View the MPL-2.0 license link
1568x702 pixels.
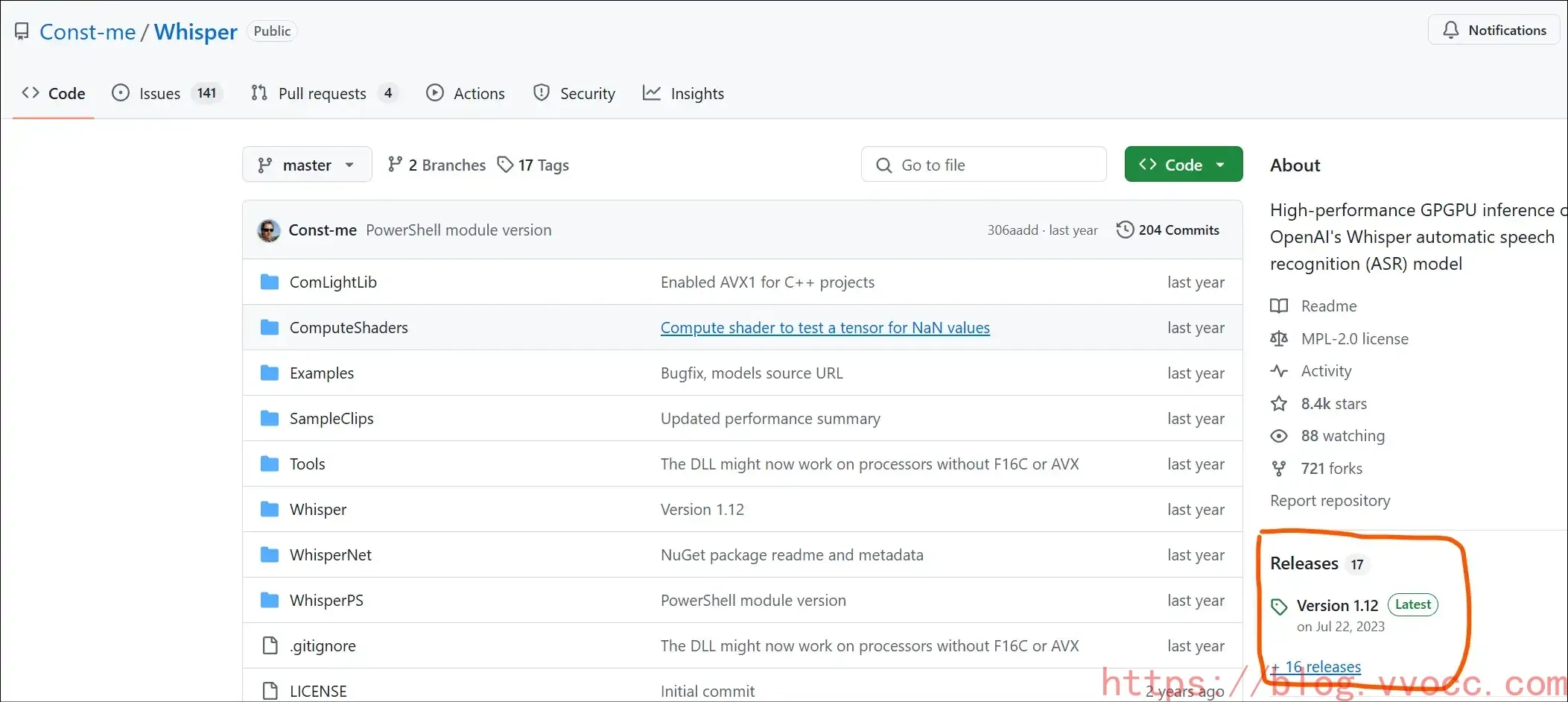click(1354, 339)
